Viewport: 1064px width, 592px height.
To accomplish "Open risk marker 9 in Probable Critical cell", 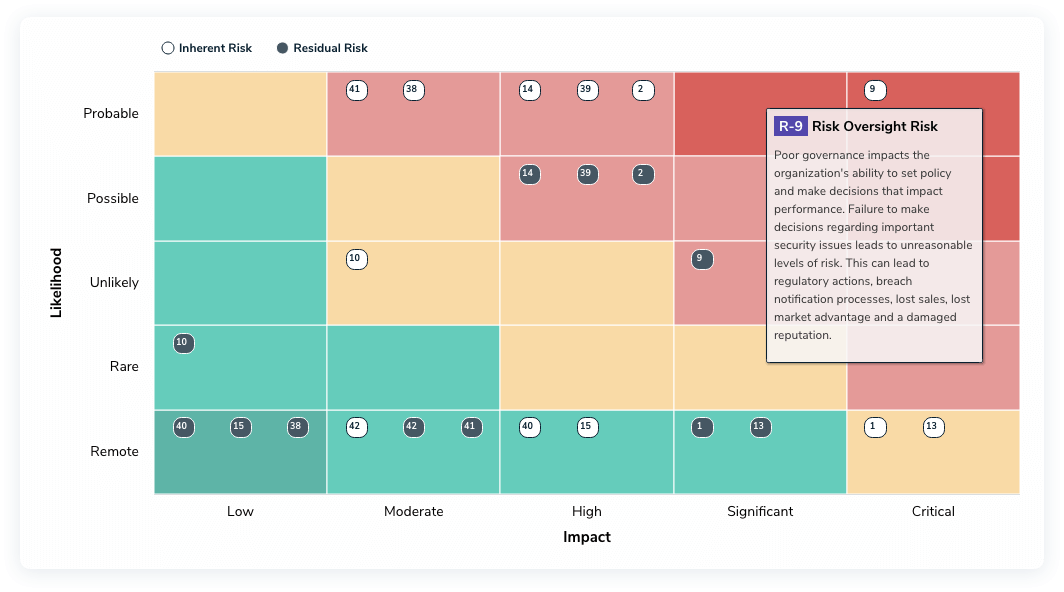I will point(874,89).
